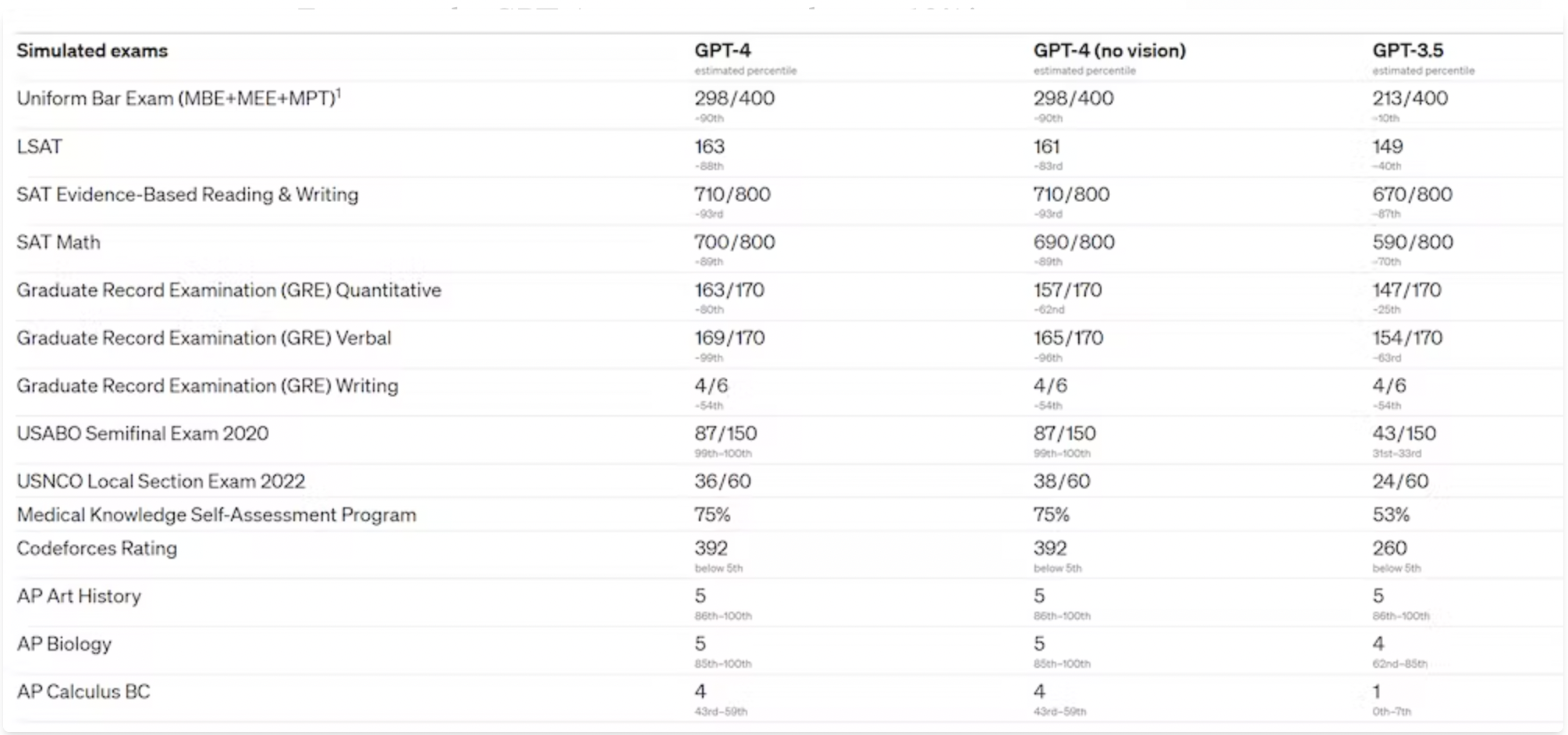Select the "LSAT" row label
Viewport: 1568px width, 735px height.
39,147
